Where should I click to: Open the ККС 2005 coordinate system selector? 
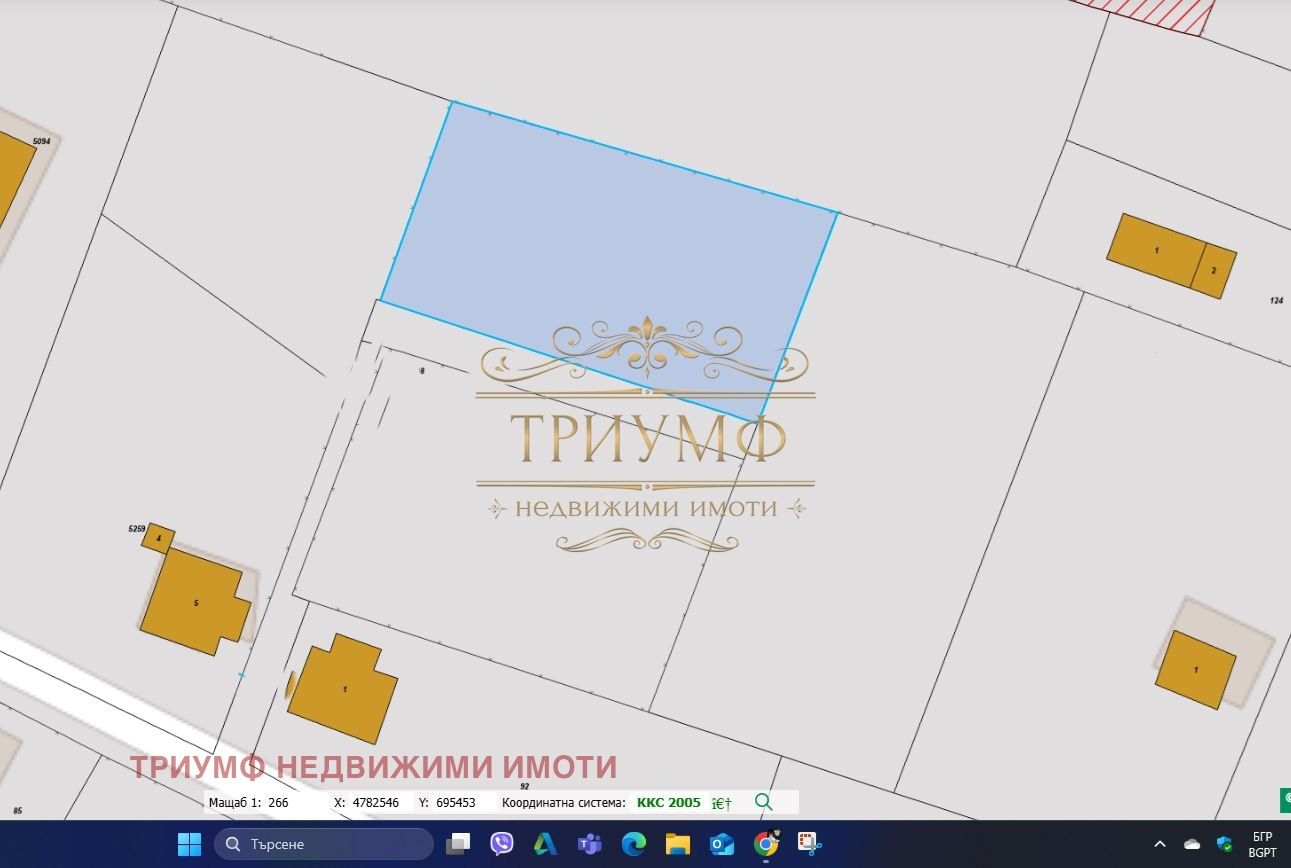668,802
